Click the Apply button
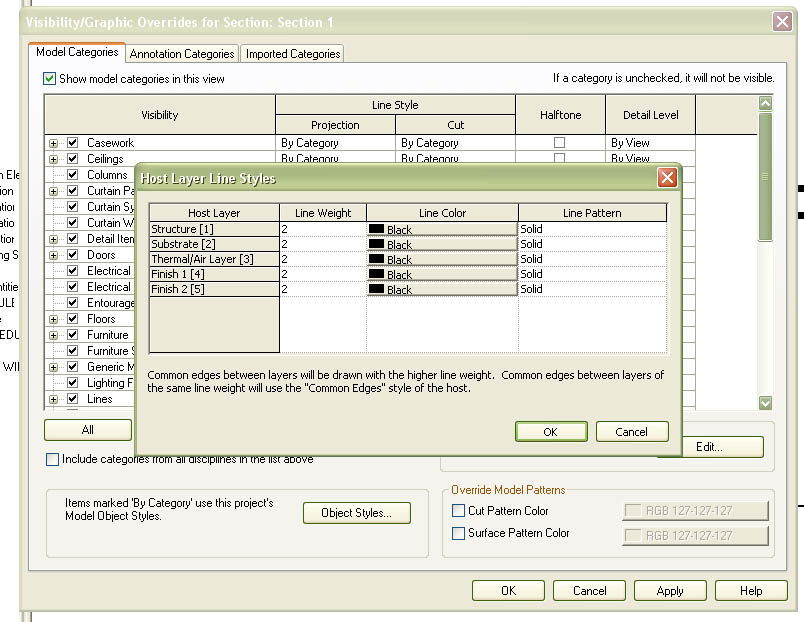Viewport: 804px width, 622px height. 670,590
